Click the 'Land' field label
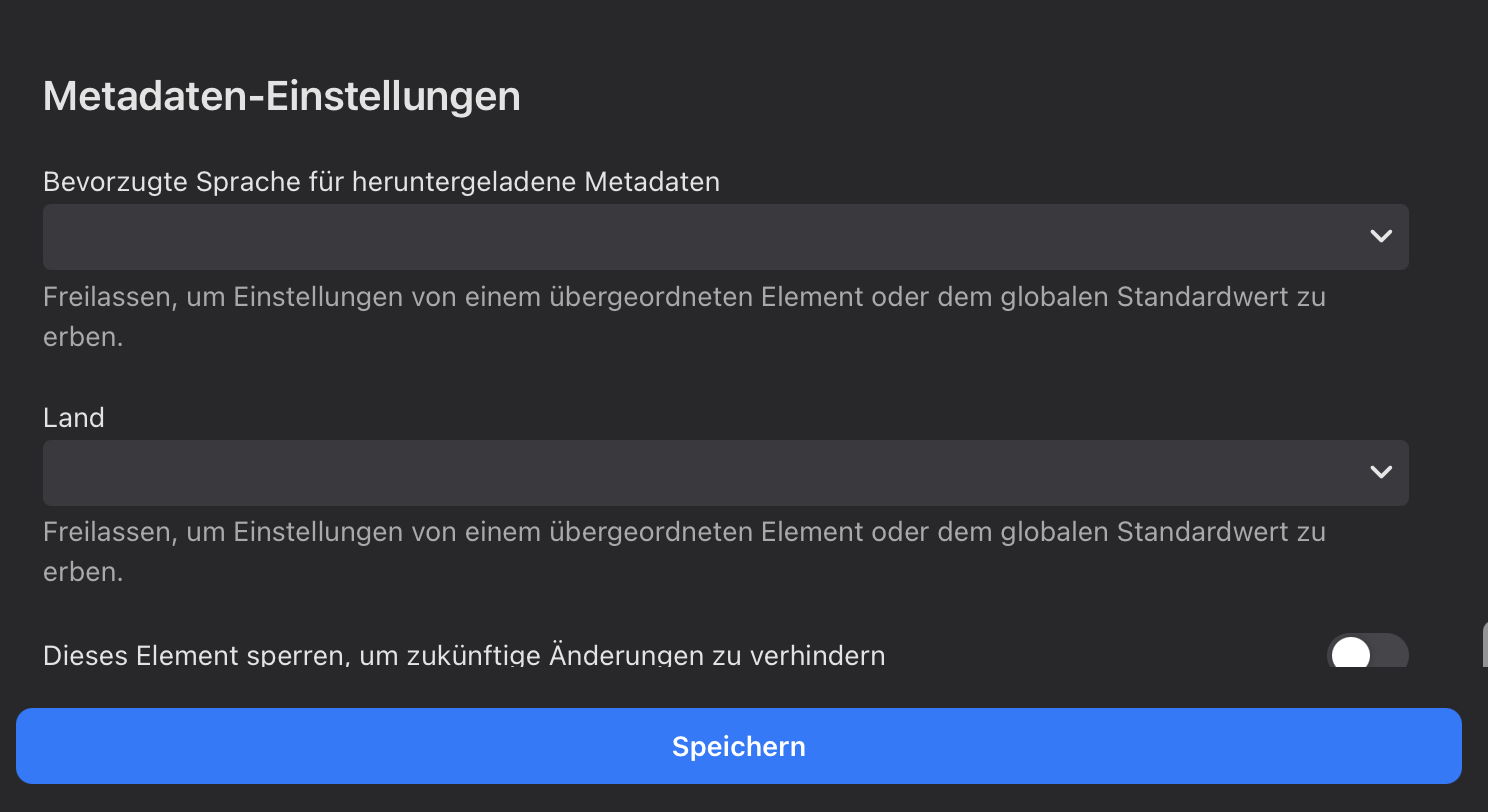 74,417
